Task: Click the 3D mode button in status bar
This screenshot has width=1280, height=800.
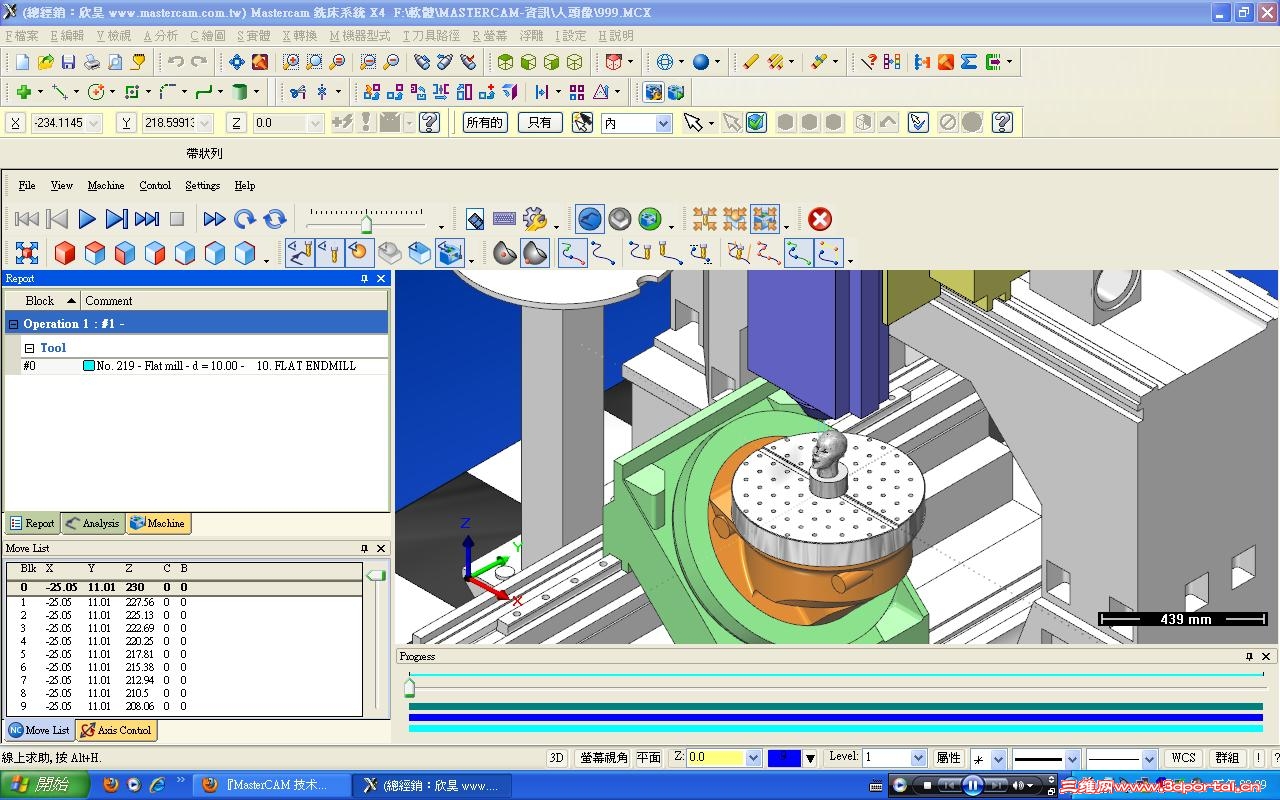Action: pyautogui.click(x=557, y=758)
